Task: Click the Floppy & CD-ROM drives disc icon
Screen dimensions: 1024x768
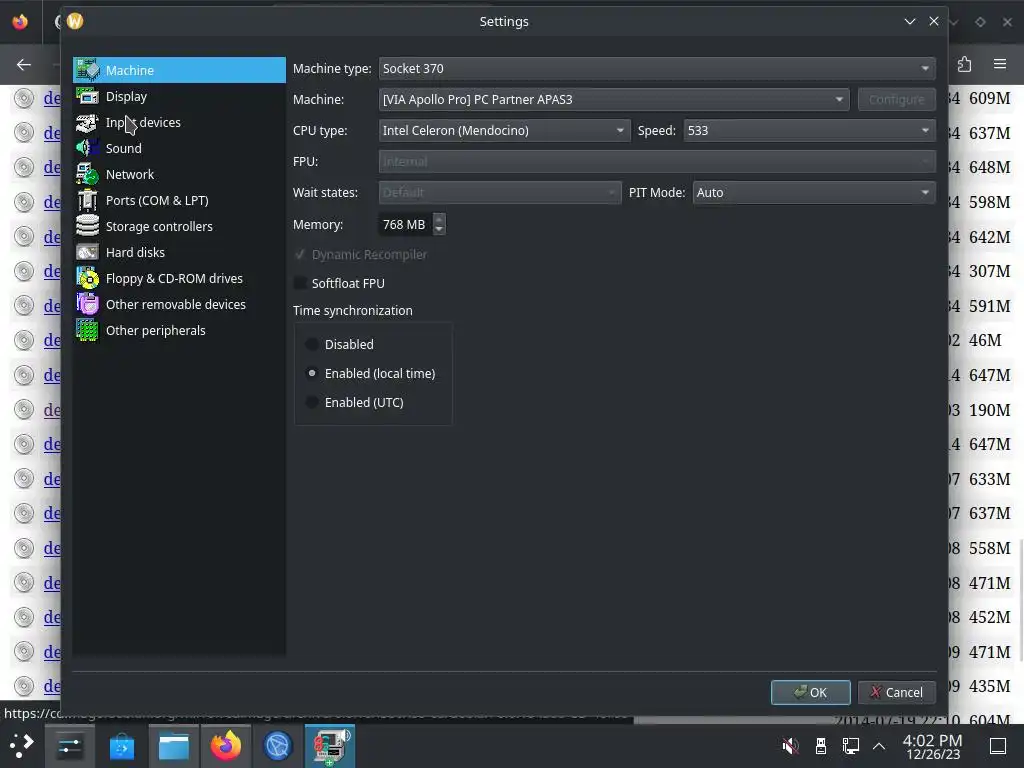Action: pyautogui.click(x=88, y=278)
